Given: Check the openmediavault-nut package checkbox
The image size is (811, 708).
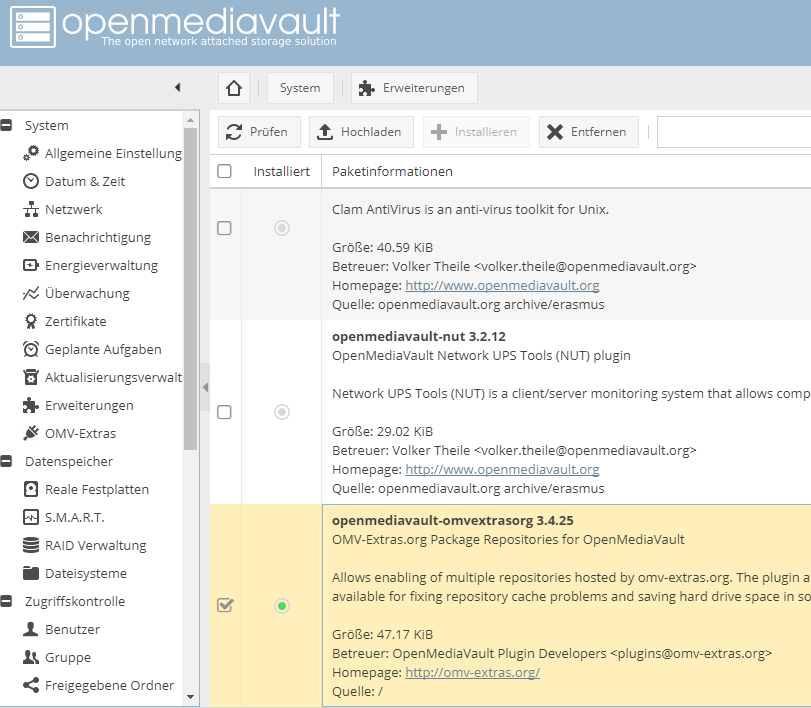Looking at the screenshot, I should 224,412.
